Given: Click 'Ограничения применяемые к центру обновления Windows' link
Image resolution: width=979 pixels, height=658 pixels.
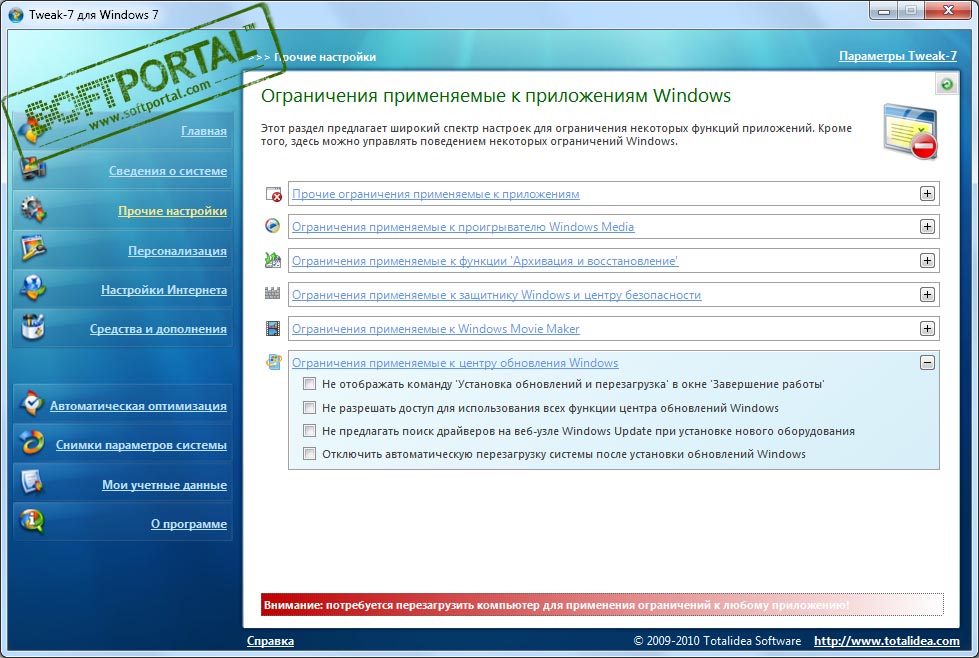Looking at the screenshot, I should 455,363.
